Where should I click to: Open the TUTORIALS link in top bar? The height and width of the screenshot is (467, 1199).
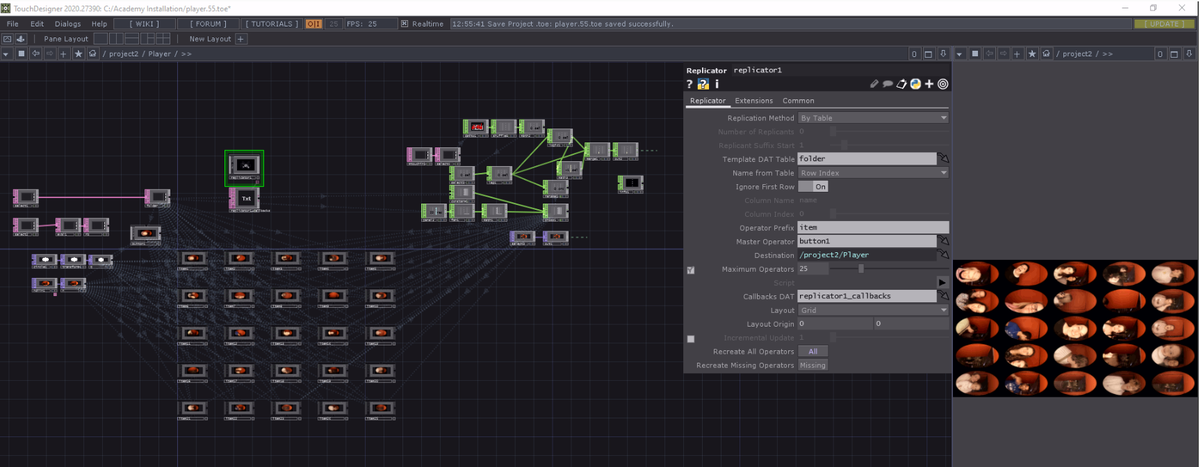pos(271,24)
